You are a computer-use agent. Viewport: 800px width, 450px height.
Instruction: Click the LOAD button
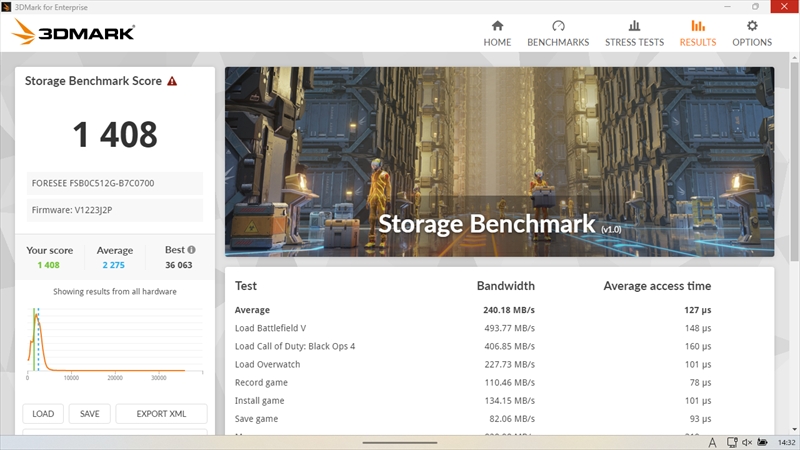click(43, 414)
